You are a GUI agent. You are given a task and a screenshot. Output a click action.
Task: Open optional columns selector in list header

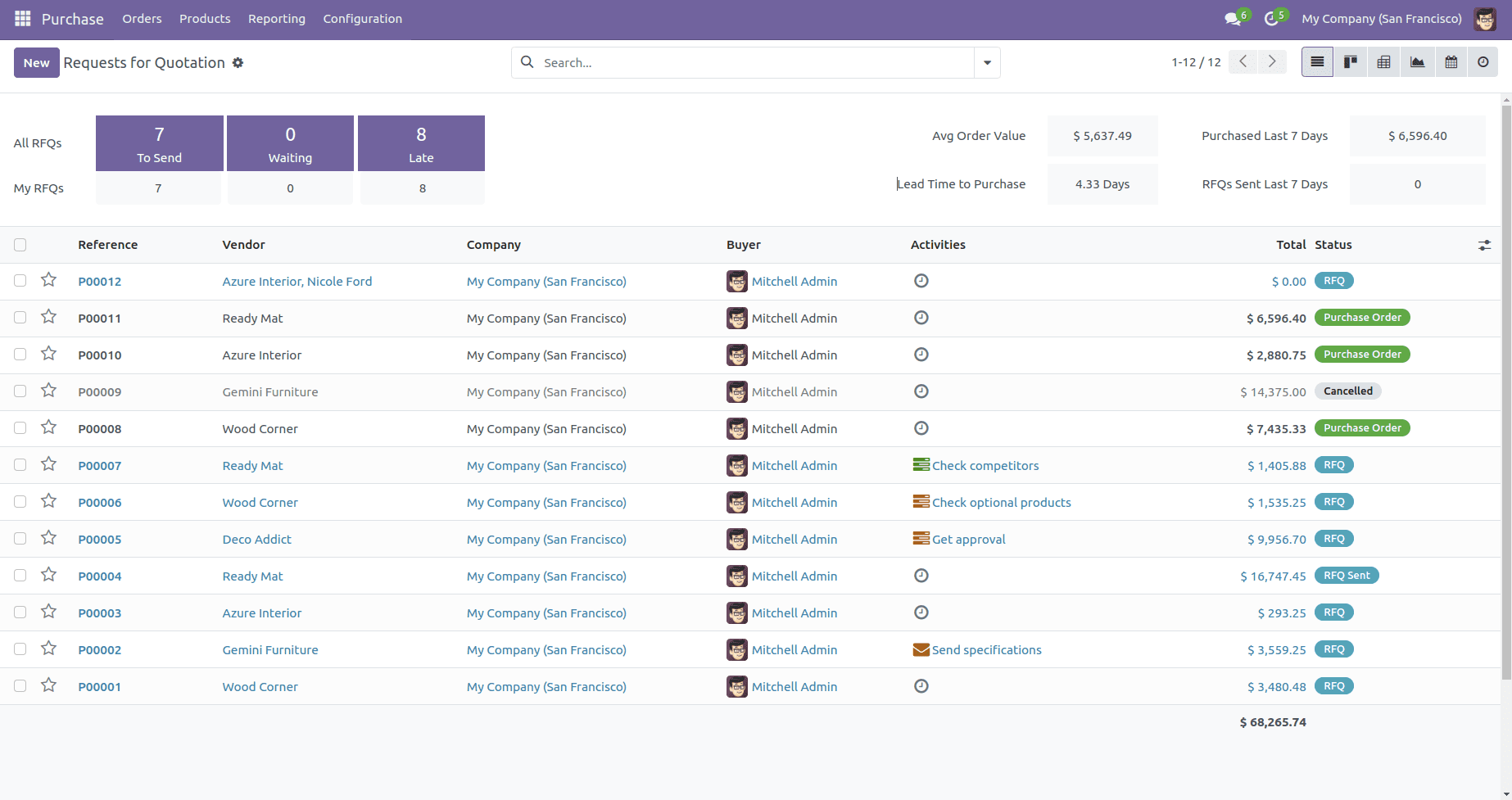point(1484,244)
